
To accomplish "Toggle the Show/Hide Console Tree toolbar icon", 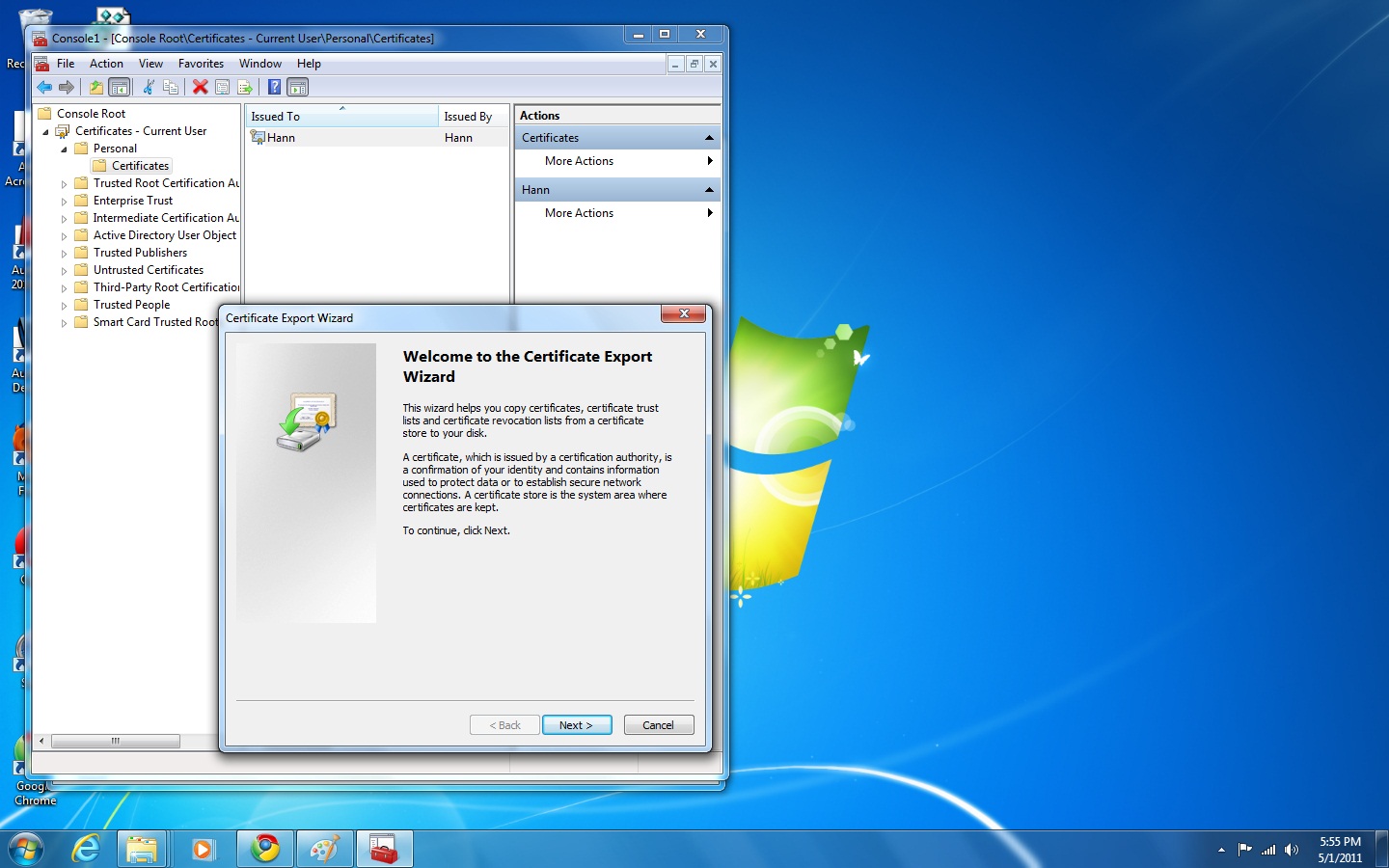I will point(119,87).
